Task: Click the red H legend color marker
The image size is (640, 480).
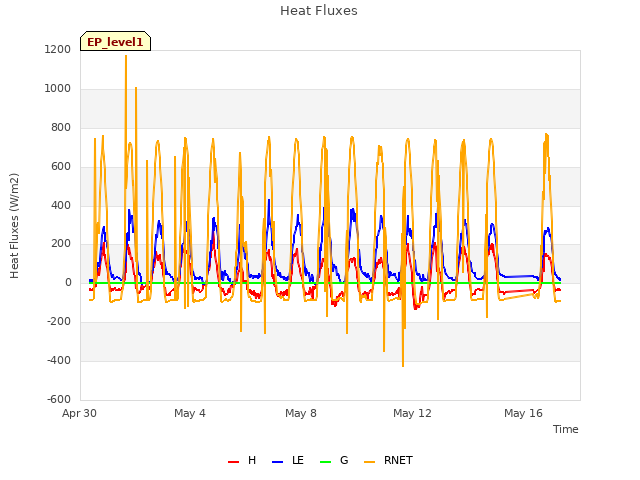Action: [x=233, y=462]
